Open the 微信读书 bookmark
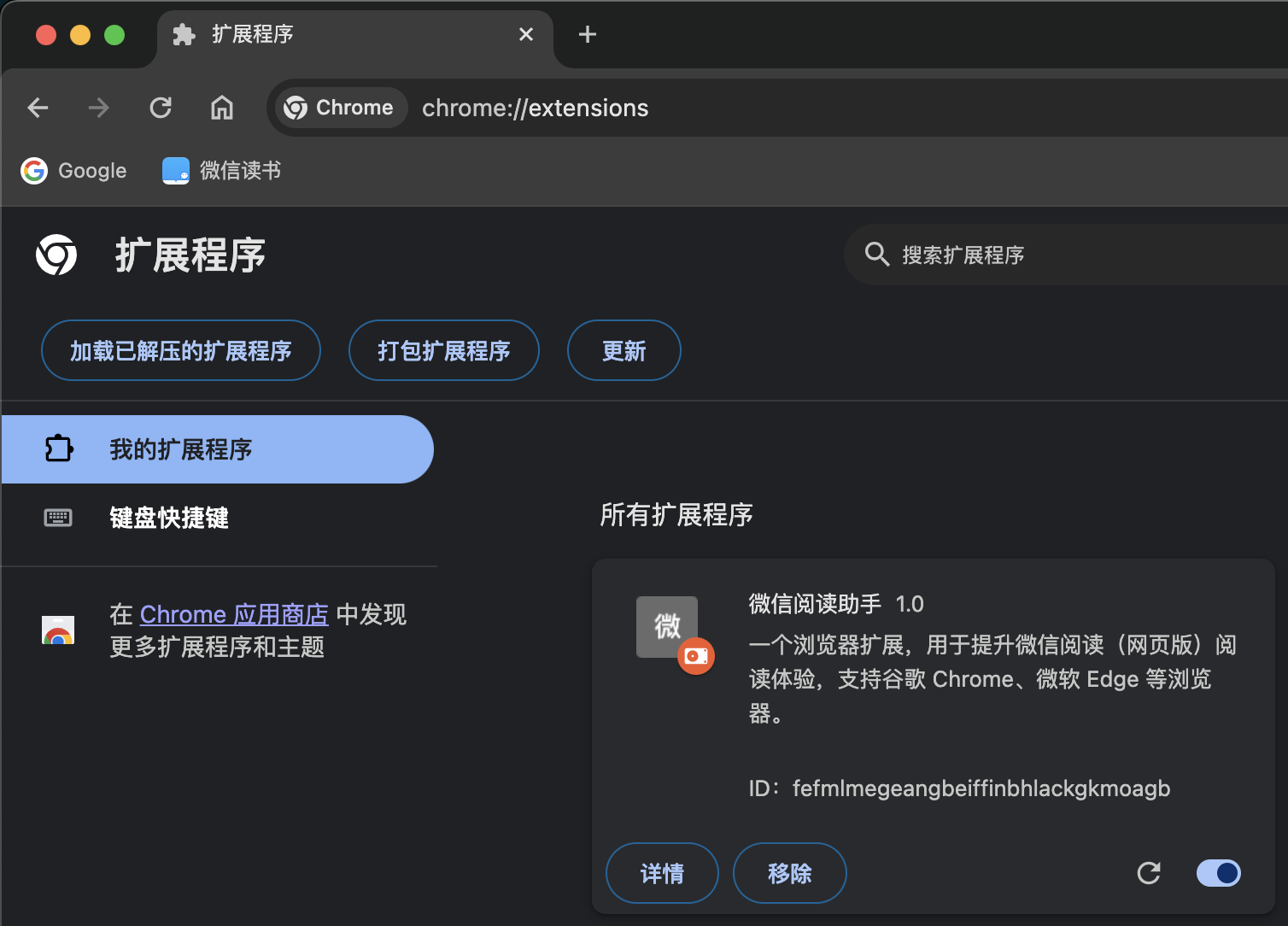The height and width of the screenshot is (926, 1288). (222, 171)
